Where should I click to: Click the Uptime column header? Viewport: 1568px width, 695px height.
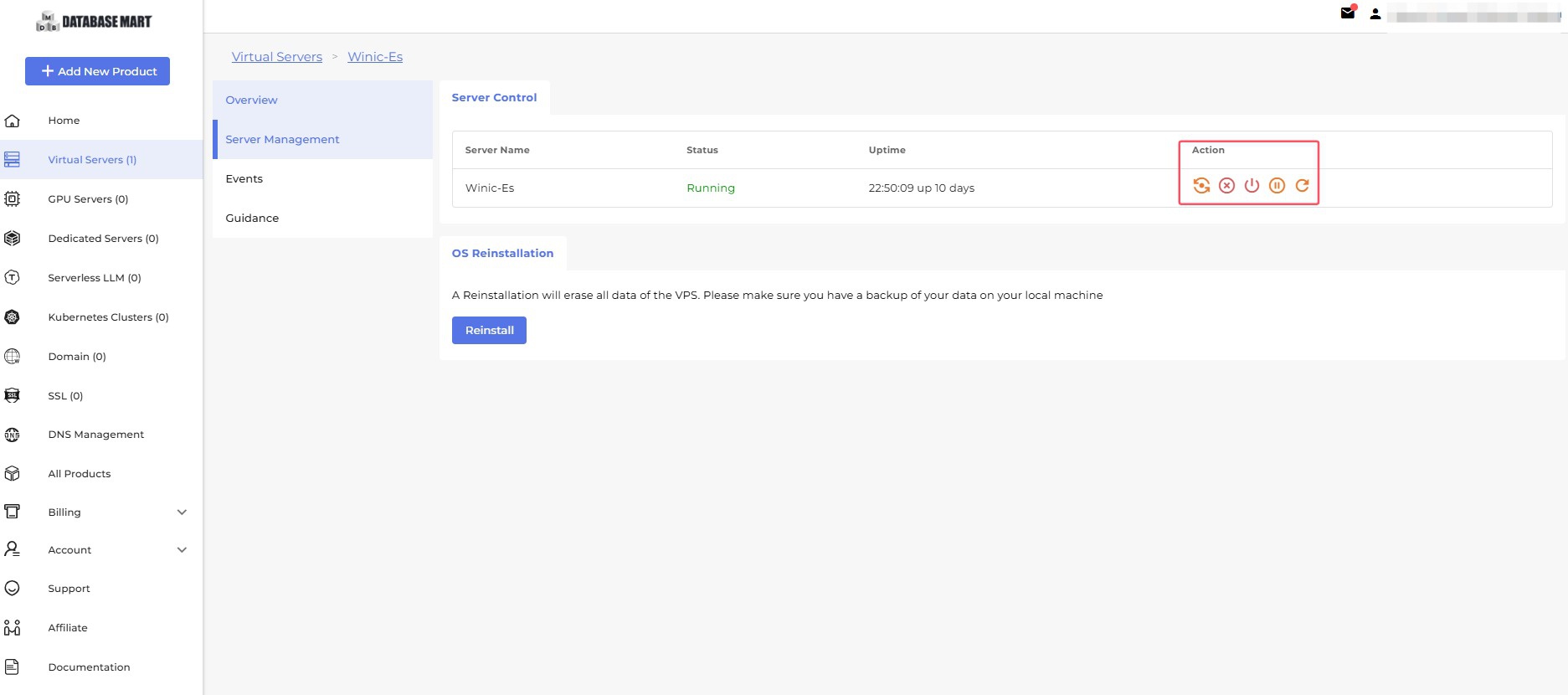[x=887, y=150]
